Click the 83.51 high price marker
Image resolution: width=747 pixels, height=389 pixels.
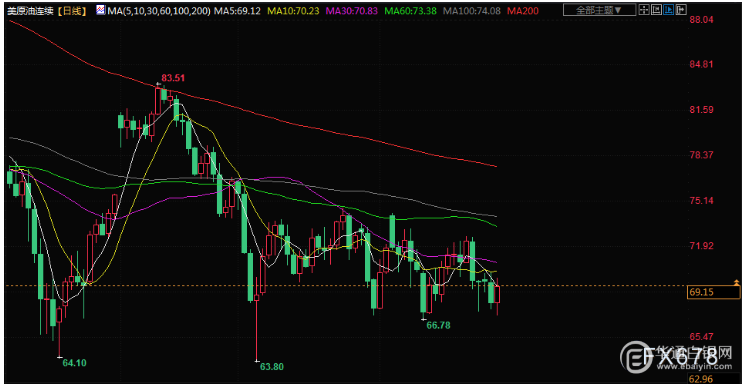pos(173,78)
